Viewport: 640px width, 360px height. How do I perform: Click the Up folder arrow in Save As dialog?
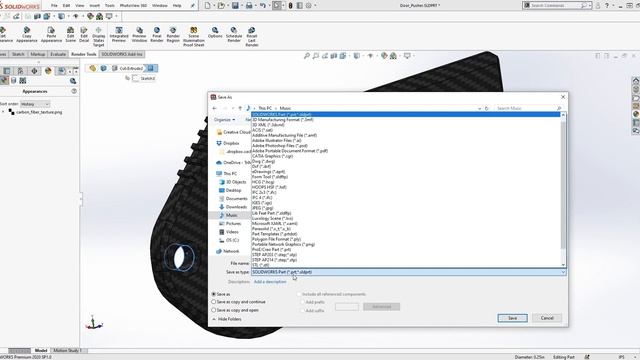pos(240,108)
